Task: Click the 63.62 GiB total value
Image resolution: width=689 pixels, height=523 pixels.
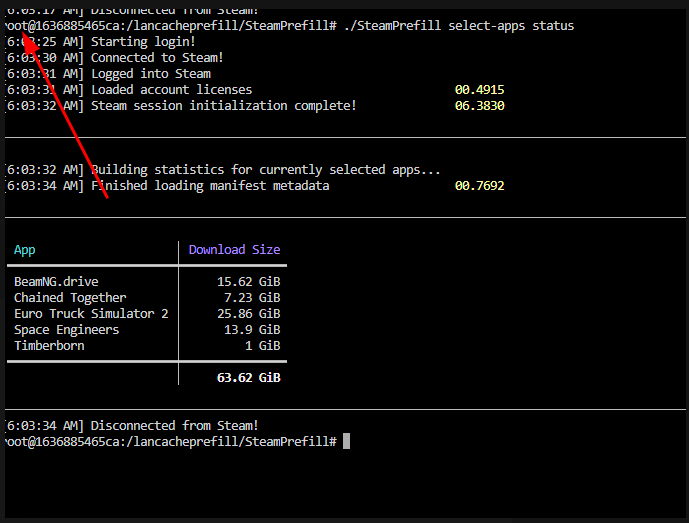Action: pyautogui.click(x=248, y=378)
